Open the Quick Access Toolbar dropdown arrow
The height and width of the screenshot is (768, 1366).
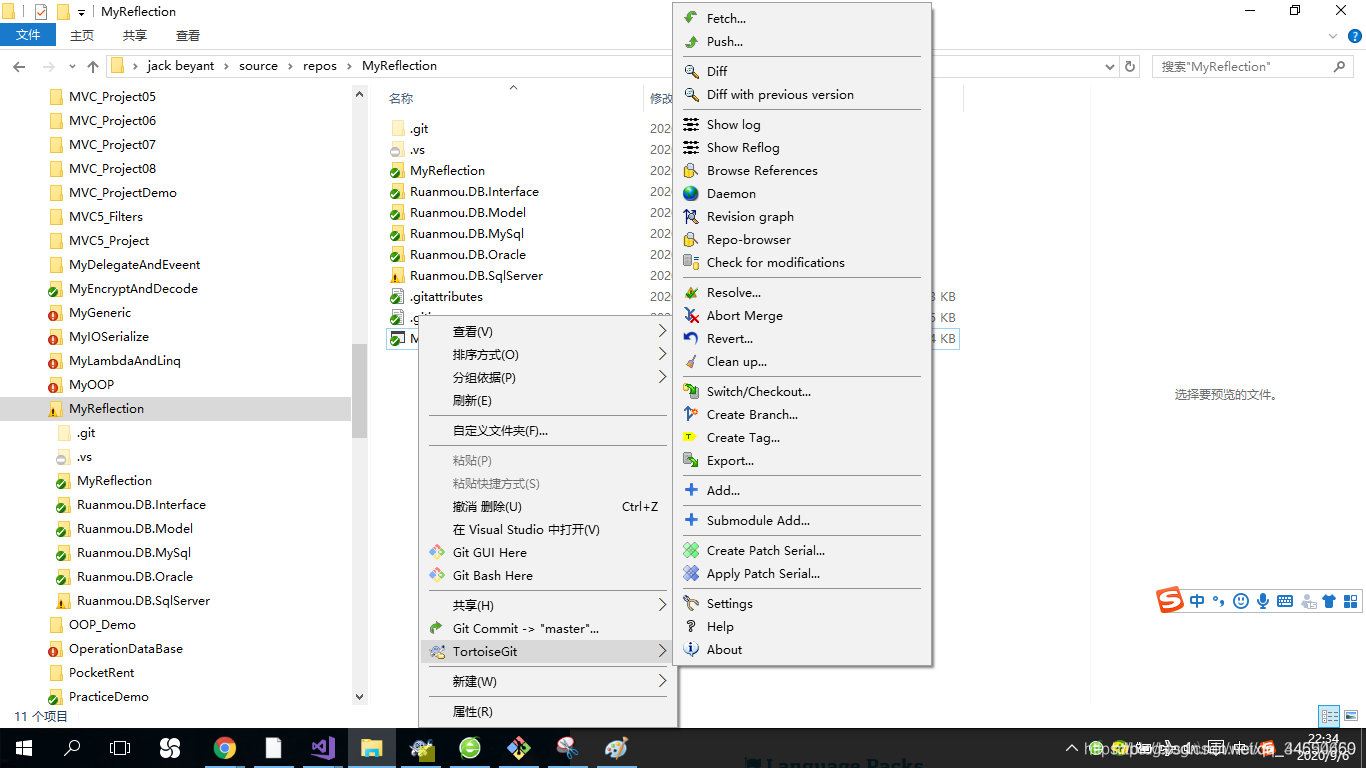(x=82, y=12)
